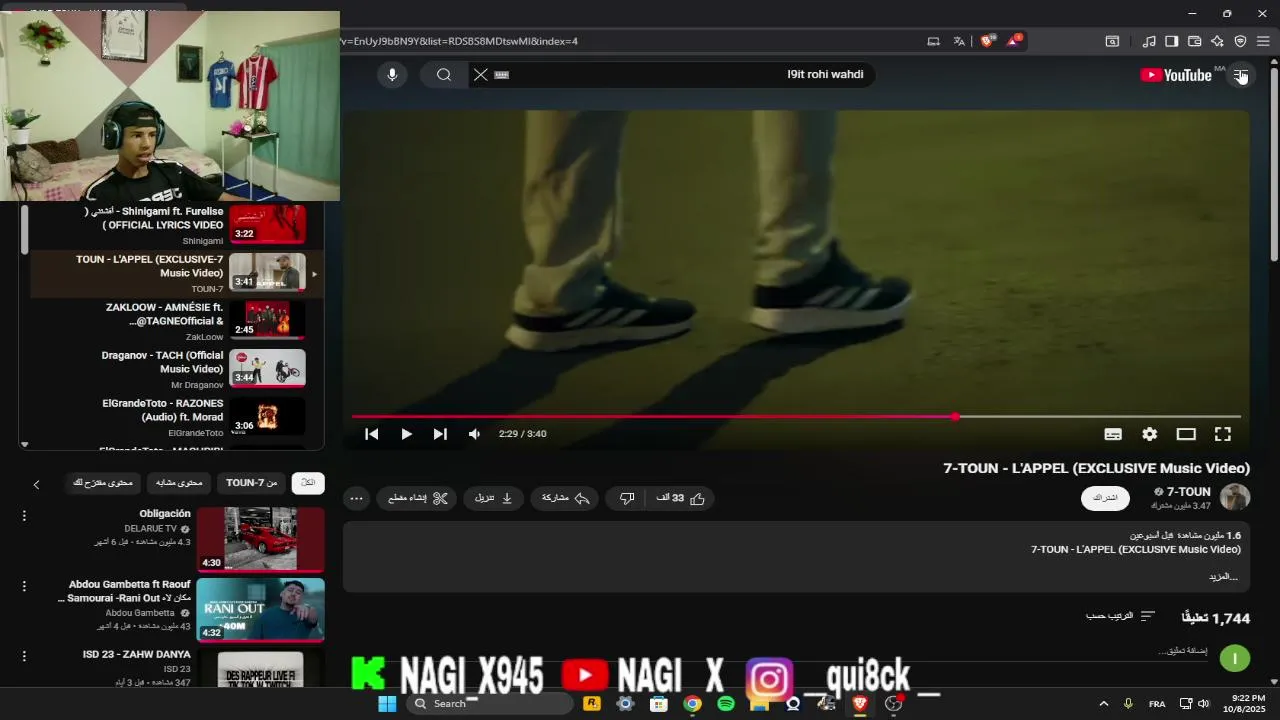This screenshot has height=720, width=1280.
Task: Click the Subscribe button next to 7-TOUN
Action: click(1105, 498)
